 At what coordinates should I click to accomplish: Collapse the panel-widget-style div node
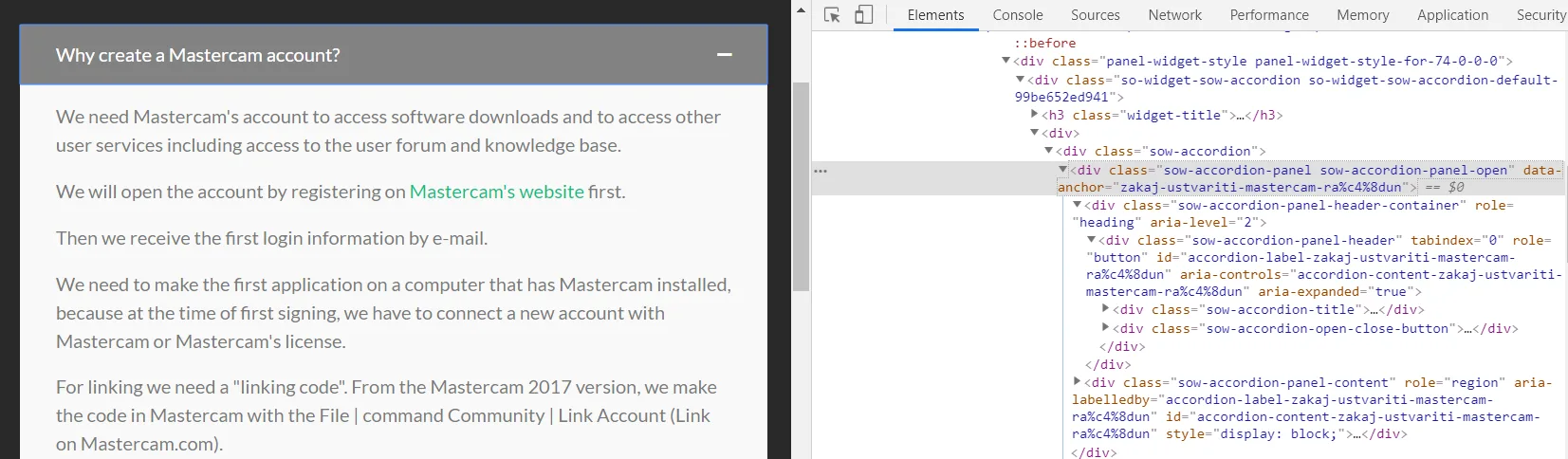pos(1006,61)
